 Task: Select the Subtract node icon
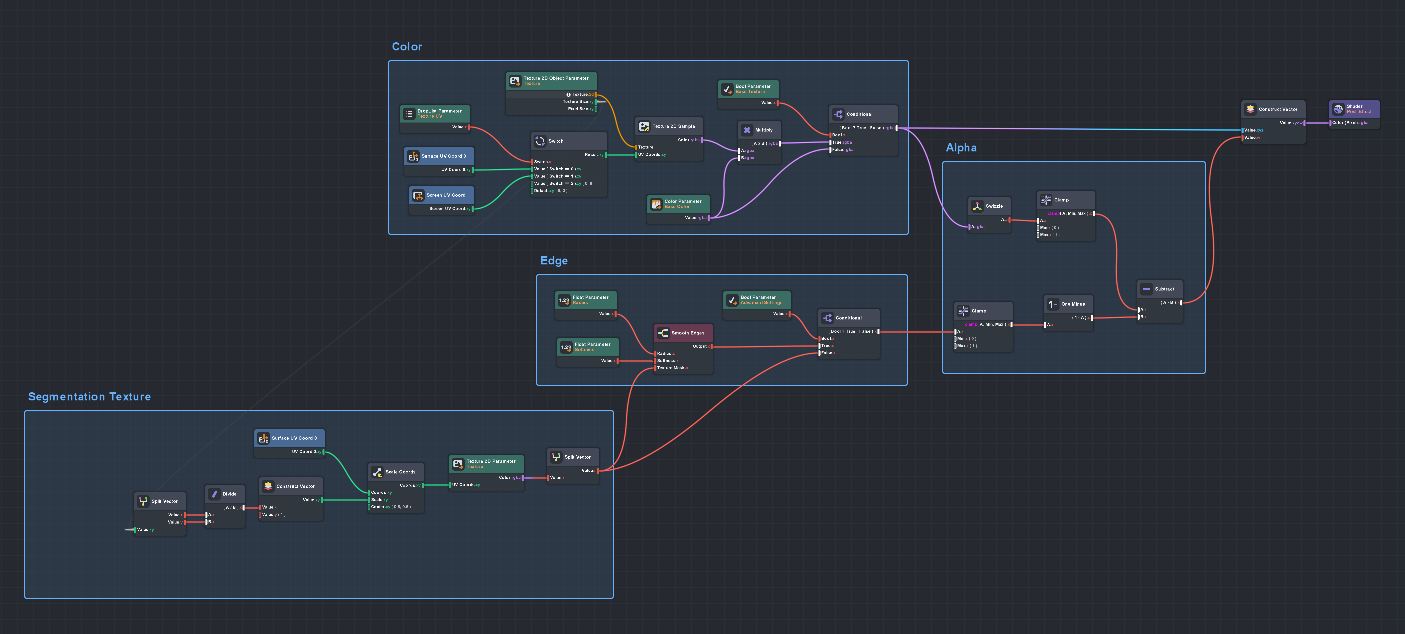(1146, 289)
